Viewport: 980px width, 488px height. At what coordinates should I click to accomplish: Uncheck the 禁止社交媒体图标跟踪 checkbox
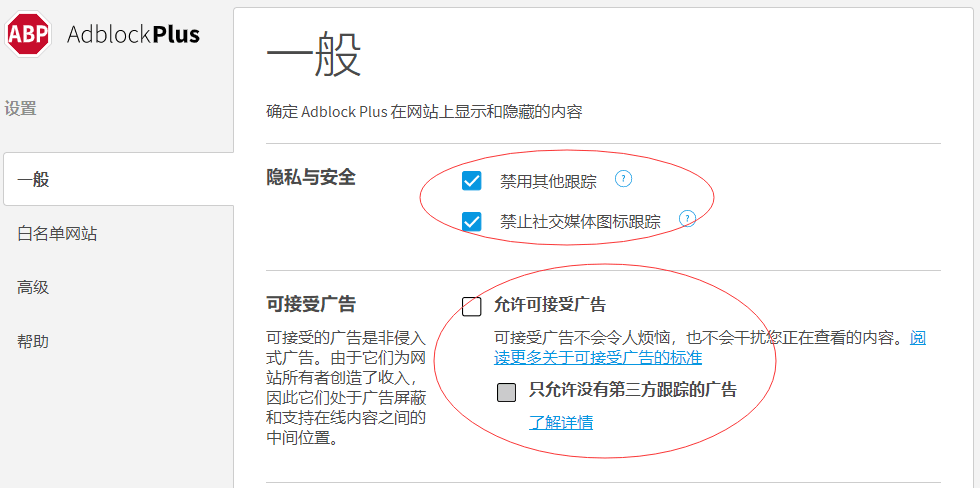click(x=471, y=221)
